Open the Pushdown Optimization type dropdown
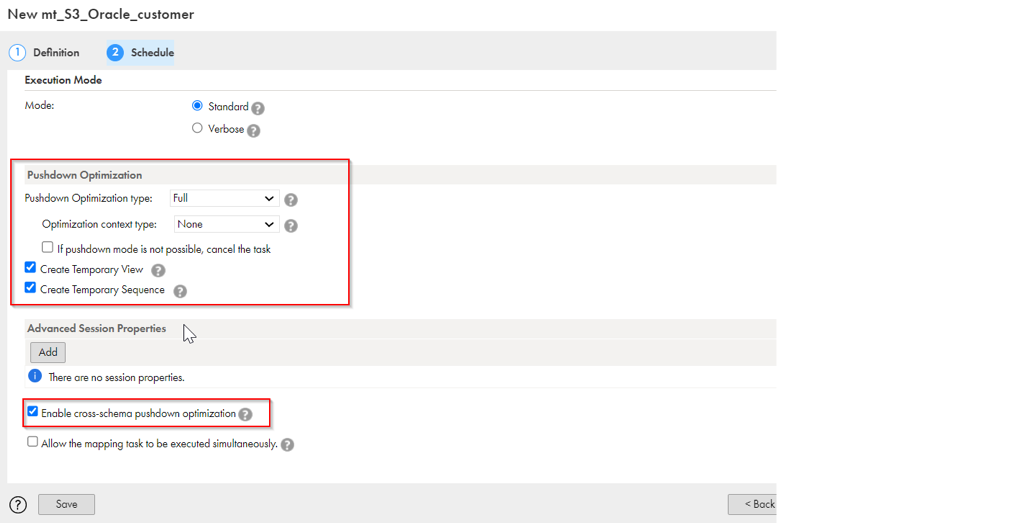The image size is (1017, 523). [224, 198]
